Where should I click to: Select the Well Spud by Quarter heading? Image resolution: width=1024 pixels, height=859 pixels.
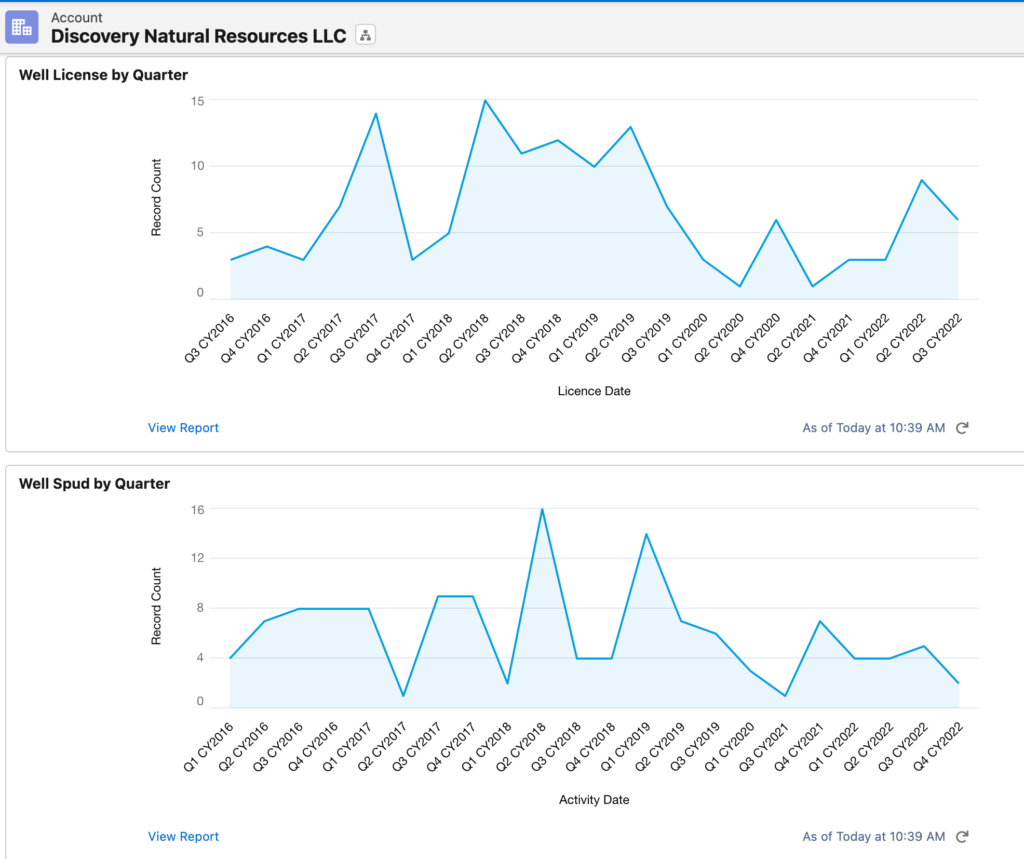click(94, 484)
